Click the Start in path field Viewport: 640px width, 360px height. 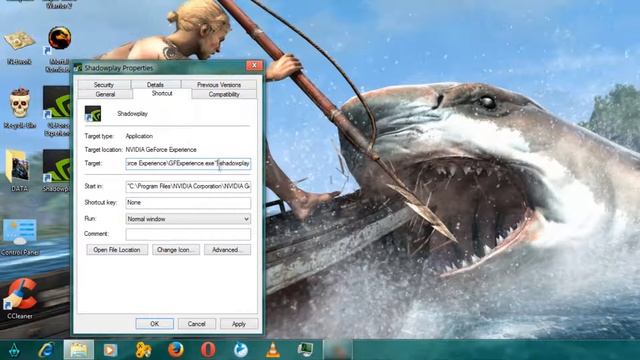(188, 186)
